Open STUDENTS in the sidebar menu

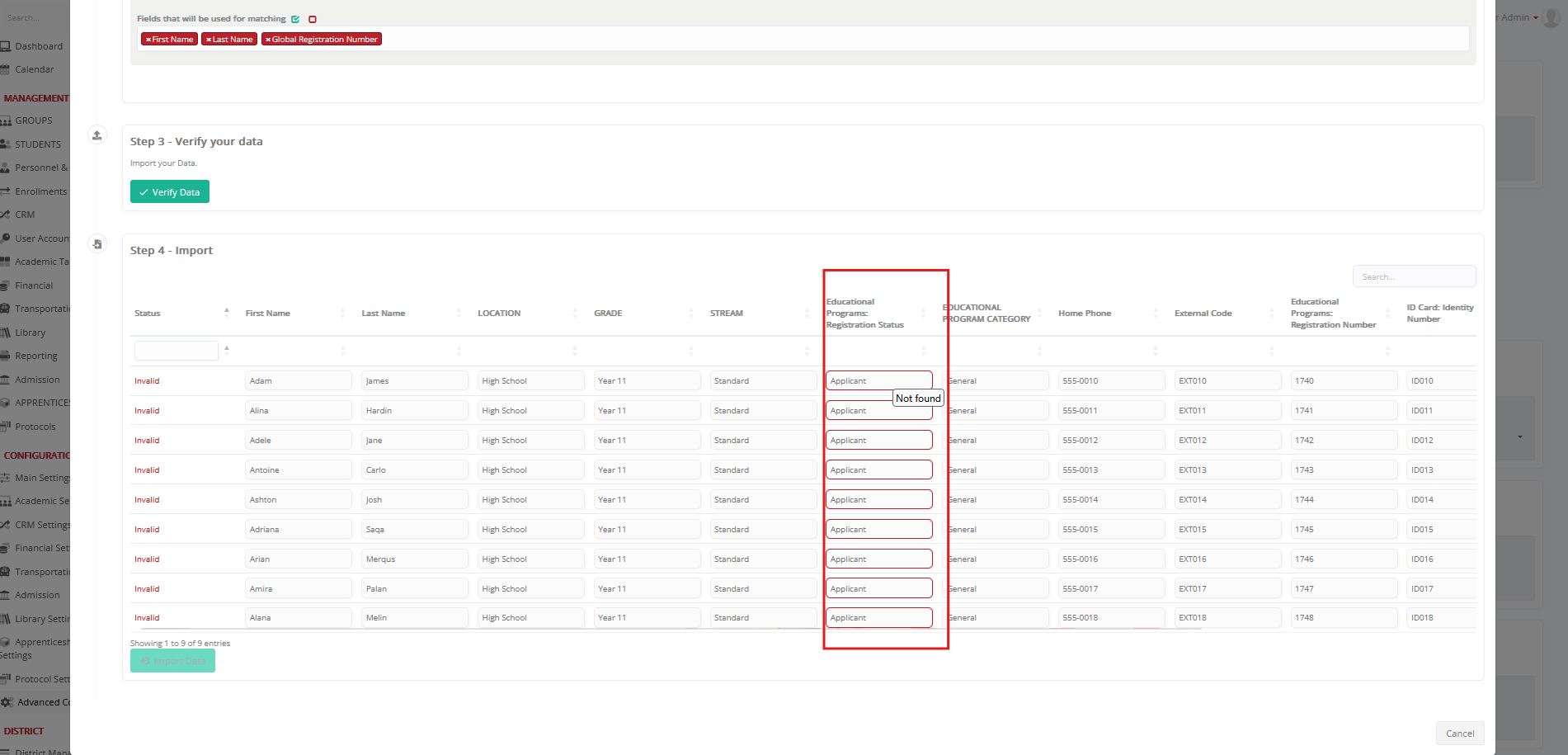37,144
